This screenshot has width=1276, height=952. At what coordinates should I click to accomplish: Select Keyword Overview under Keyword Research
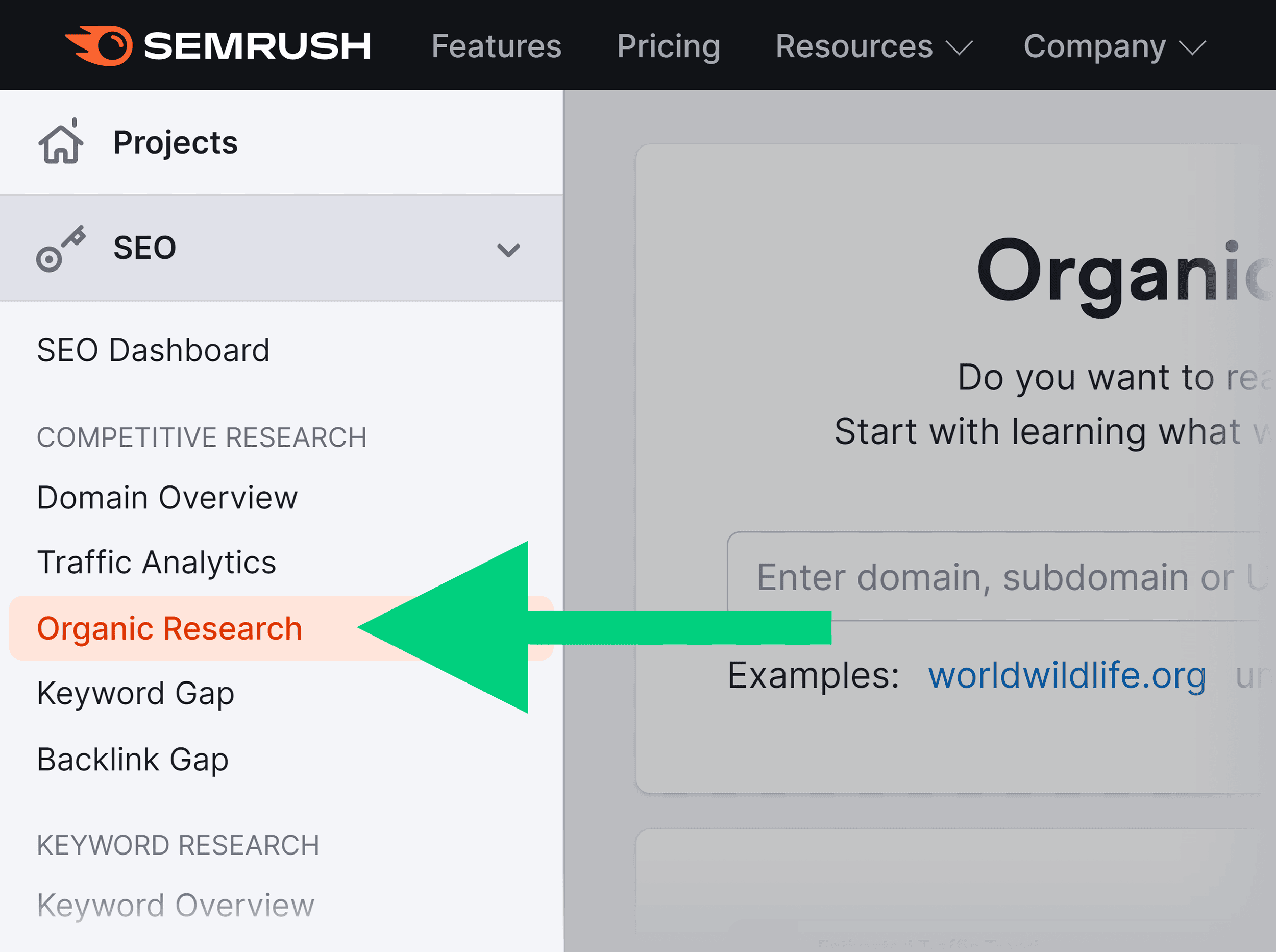175,905
